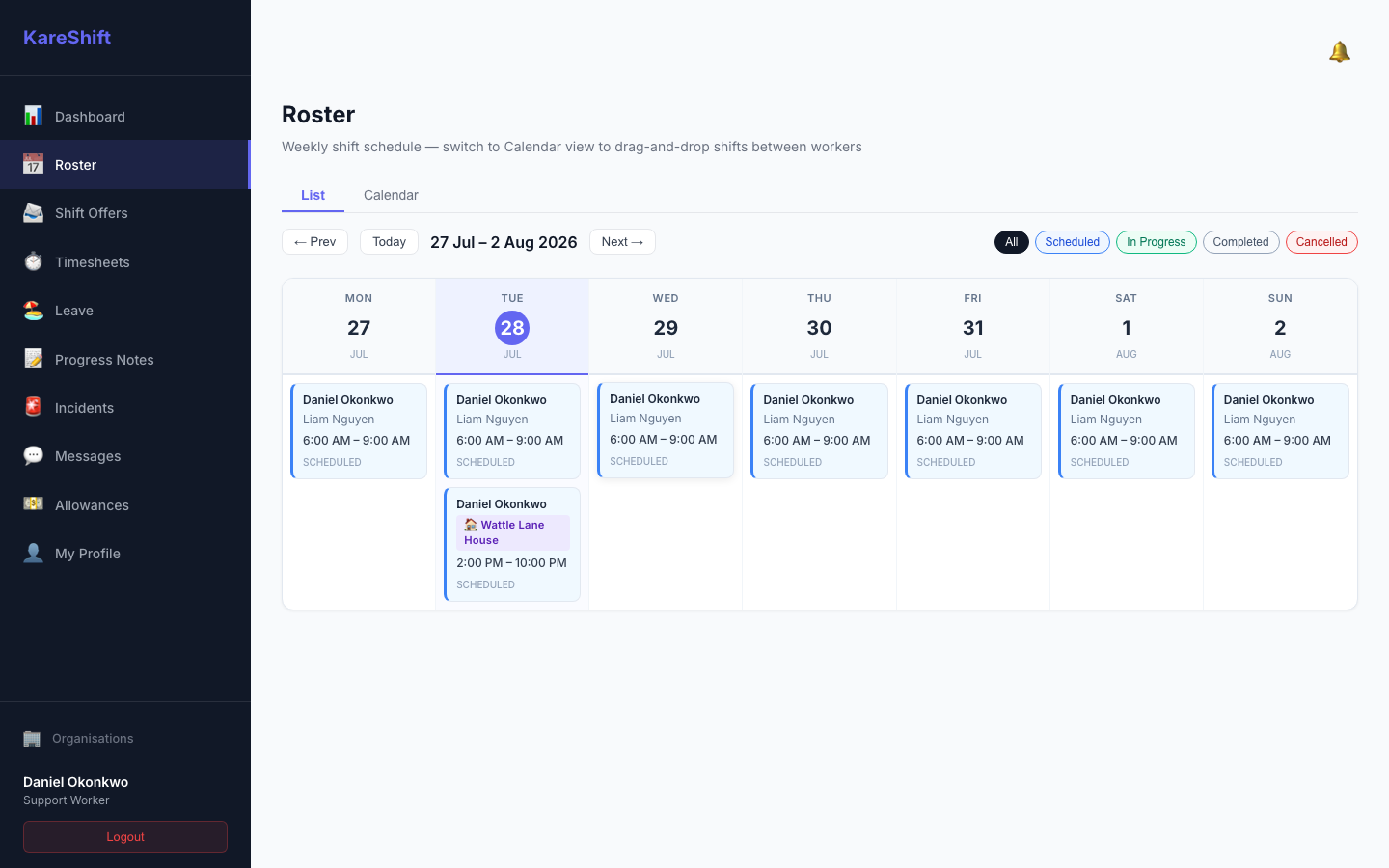The width and height of the screenshot is (1389, 868).
Task: Click the Dashboard chart icon
Action: [x=33, y=116]
